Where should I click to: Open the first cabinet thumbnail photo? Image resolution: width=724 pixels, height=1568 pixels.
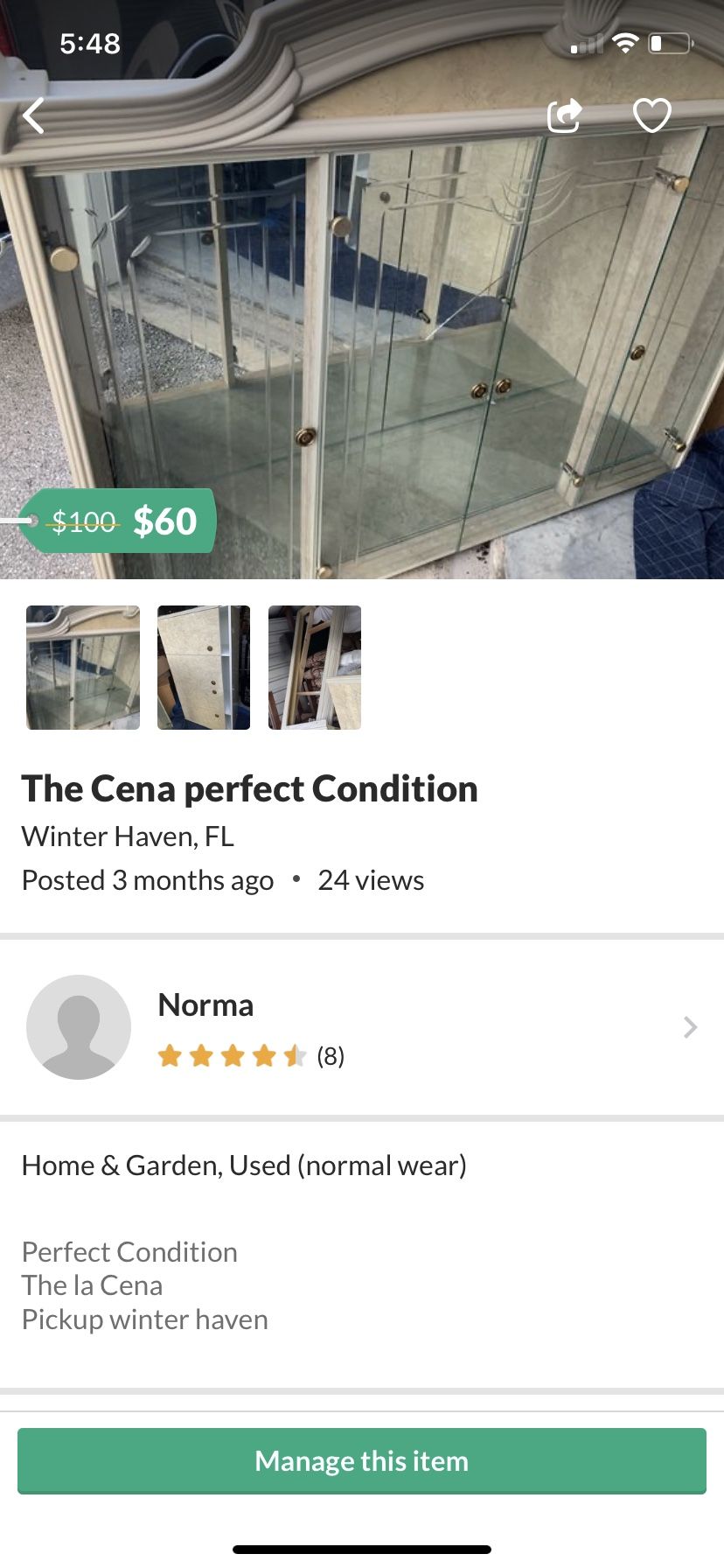pos(83,668)
